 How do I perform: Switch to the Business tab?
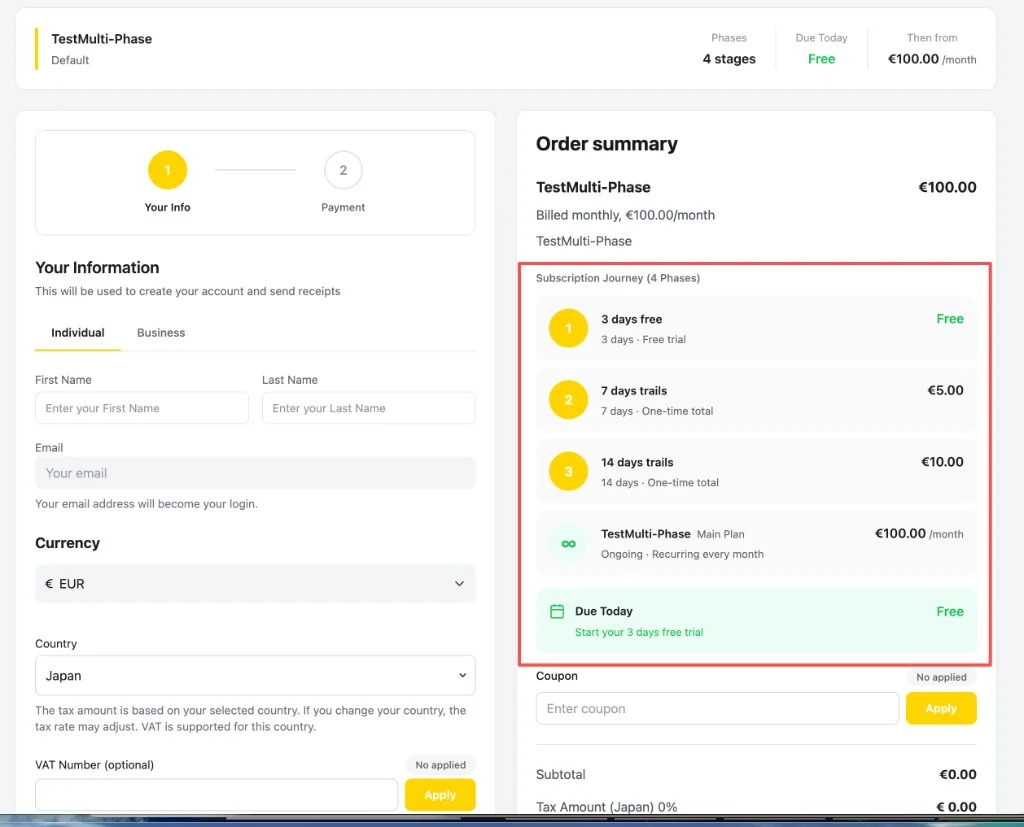[x=161, y=332]
